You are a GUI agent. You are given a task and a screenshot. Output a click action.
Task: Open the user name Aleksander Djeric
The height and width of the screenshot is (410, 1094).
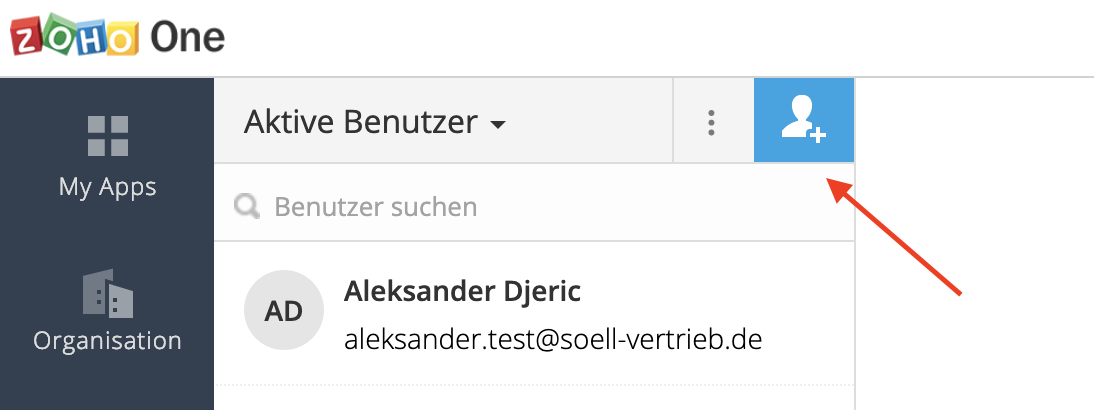point(462,291)
